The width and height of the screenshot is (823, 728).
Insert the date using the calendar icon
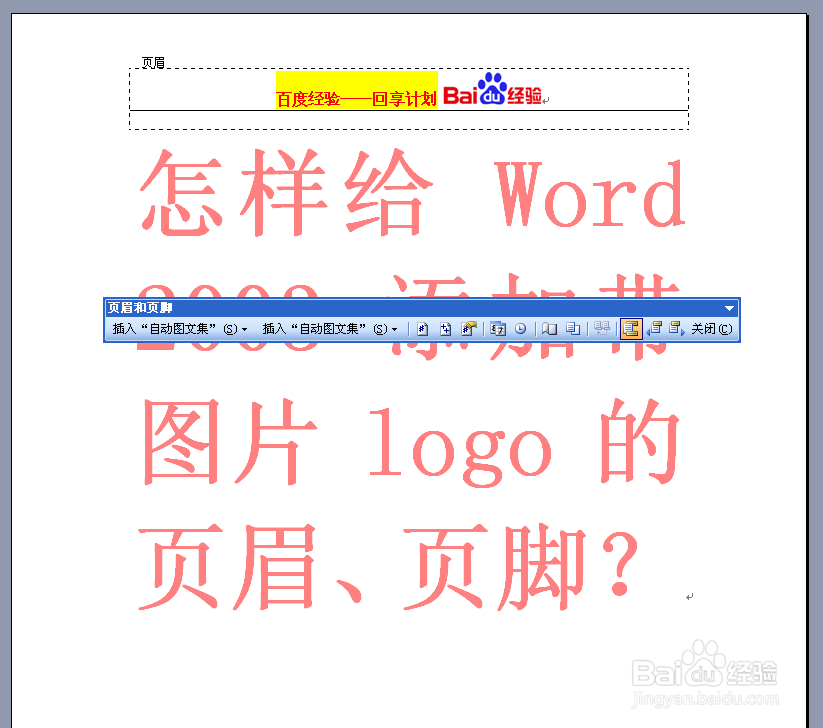496,328
